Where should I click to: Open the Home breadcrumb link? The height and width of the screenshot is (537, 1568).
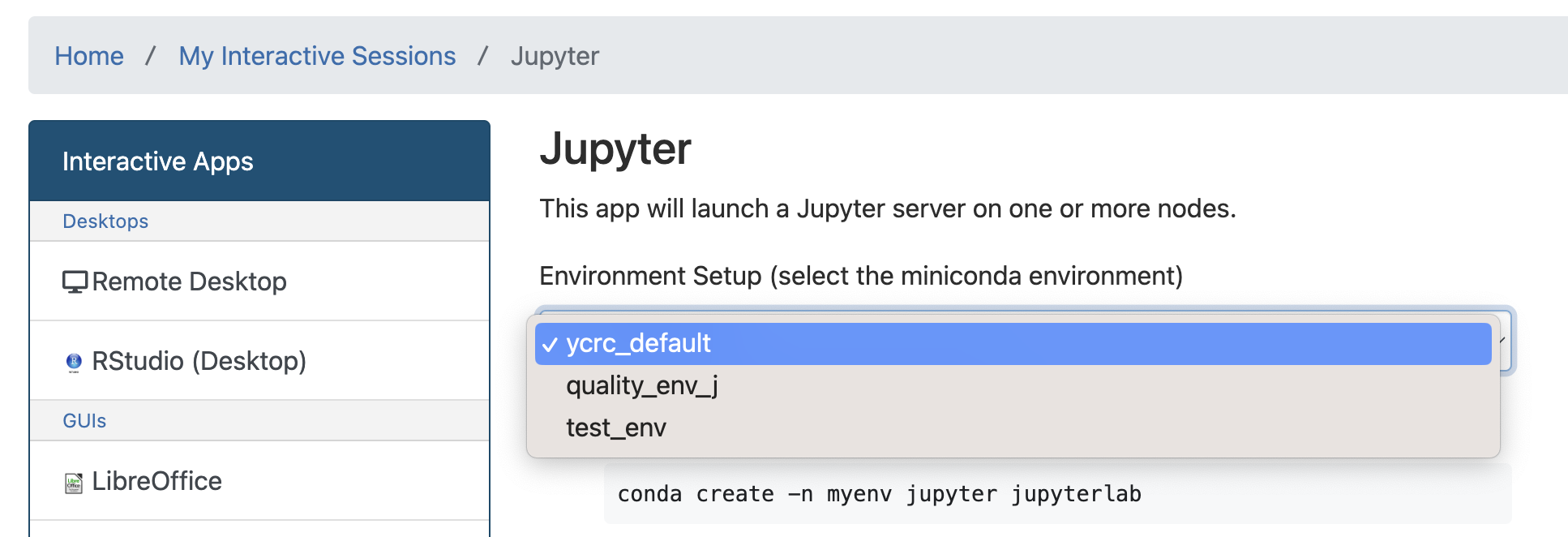(x=89, y=56)
